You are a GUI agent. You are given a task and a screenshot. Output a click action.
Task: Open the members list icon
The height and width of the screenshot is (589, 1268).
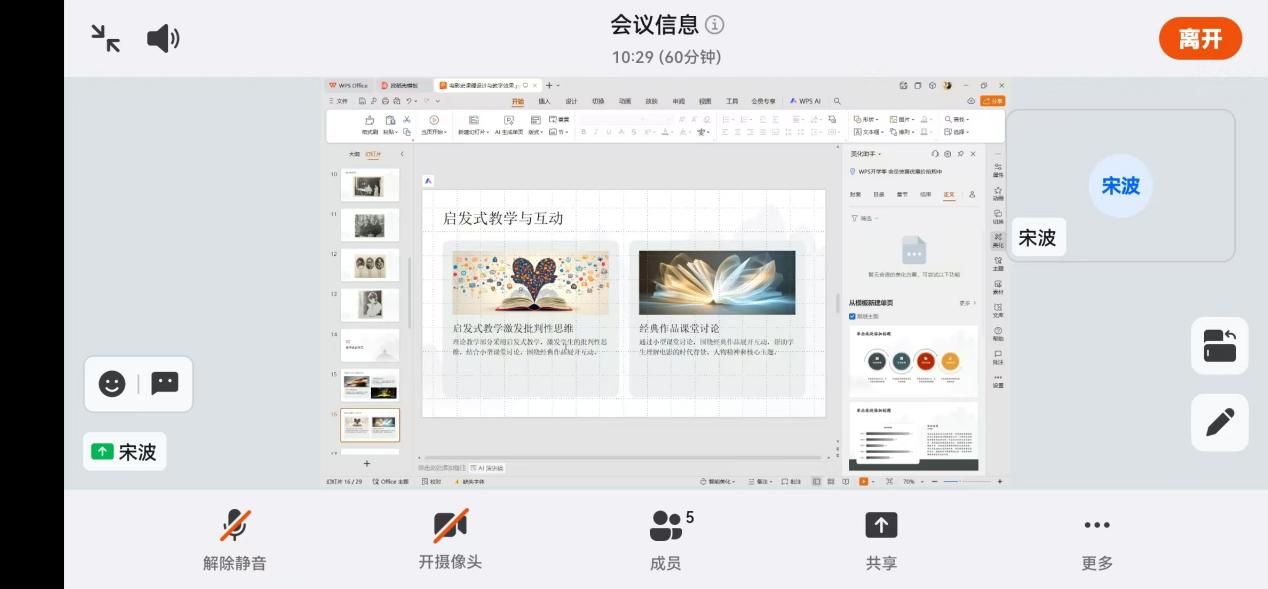coord(666,525)
